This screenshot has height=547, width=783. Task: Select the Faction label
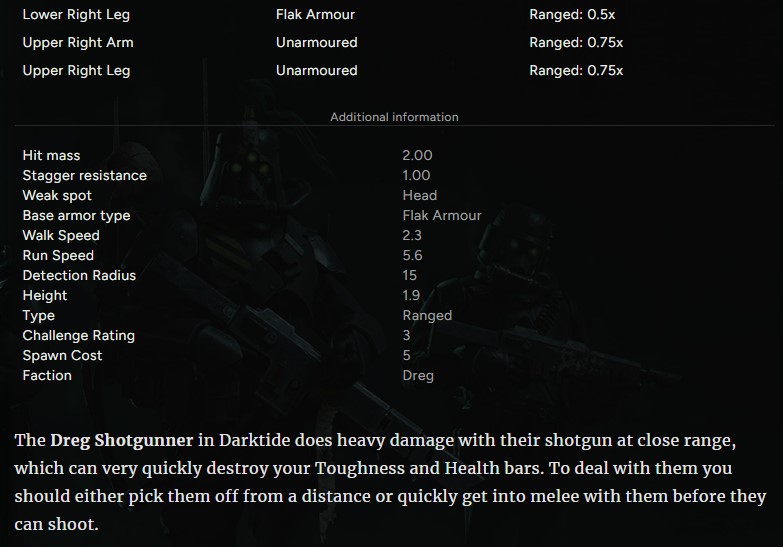pos(47,375)
